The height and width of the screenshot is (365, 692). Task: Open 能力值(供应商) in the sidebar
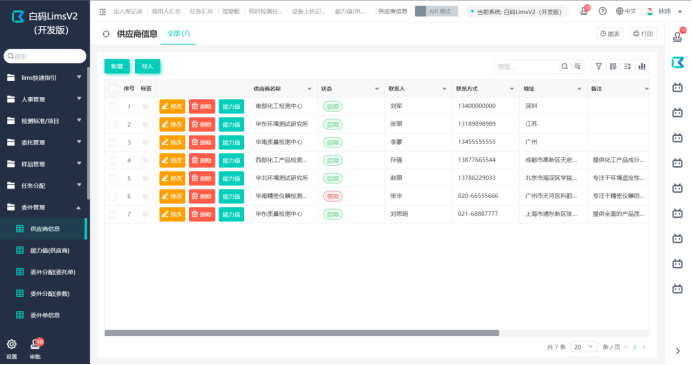tap(43, 251)
